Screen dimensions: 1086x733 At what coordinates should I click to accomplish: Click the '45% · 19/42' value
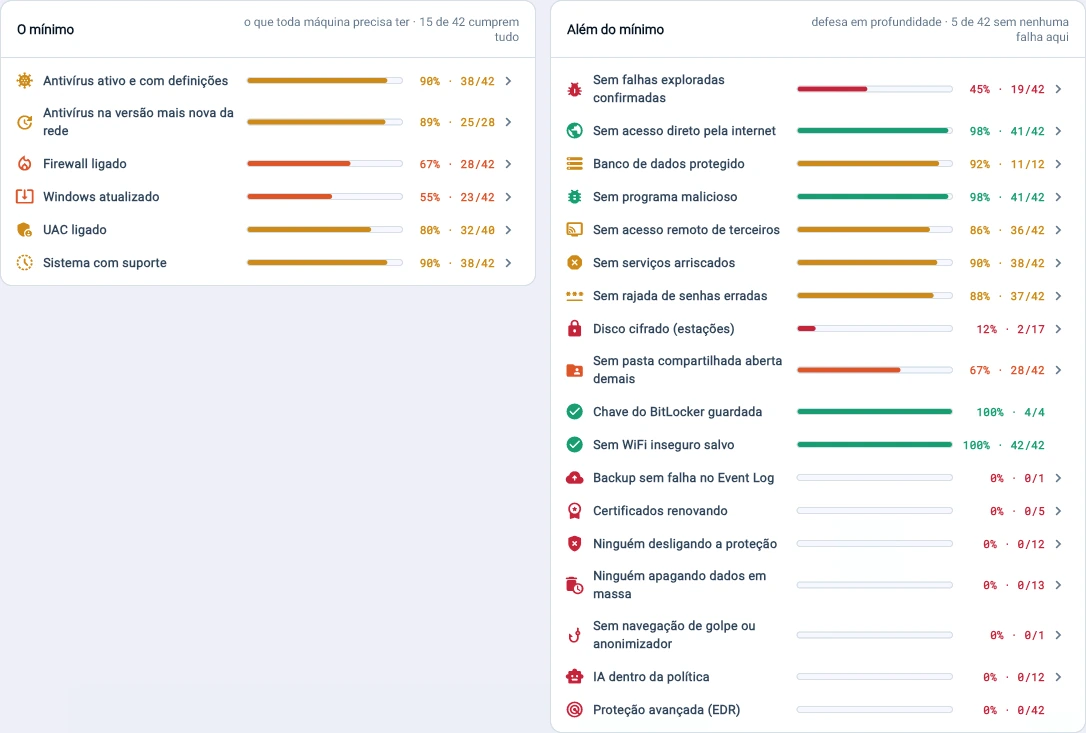tap(1007, 89)
